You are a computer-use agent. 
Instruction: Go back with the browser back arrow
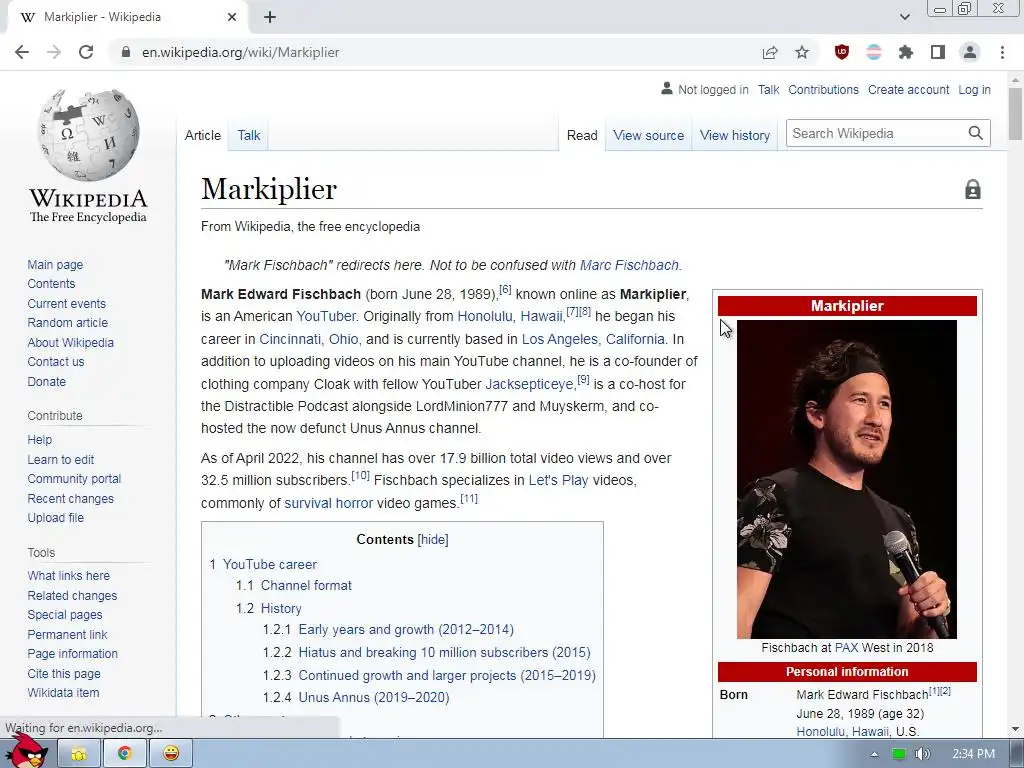point(22,52)
